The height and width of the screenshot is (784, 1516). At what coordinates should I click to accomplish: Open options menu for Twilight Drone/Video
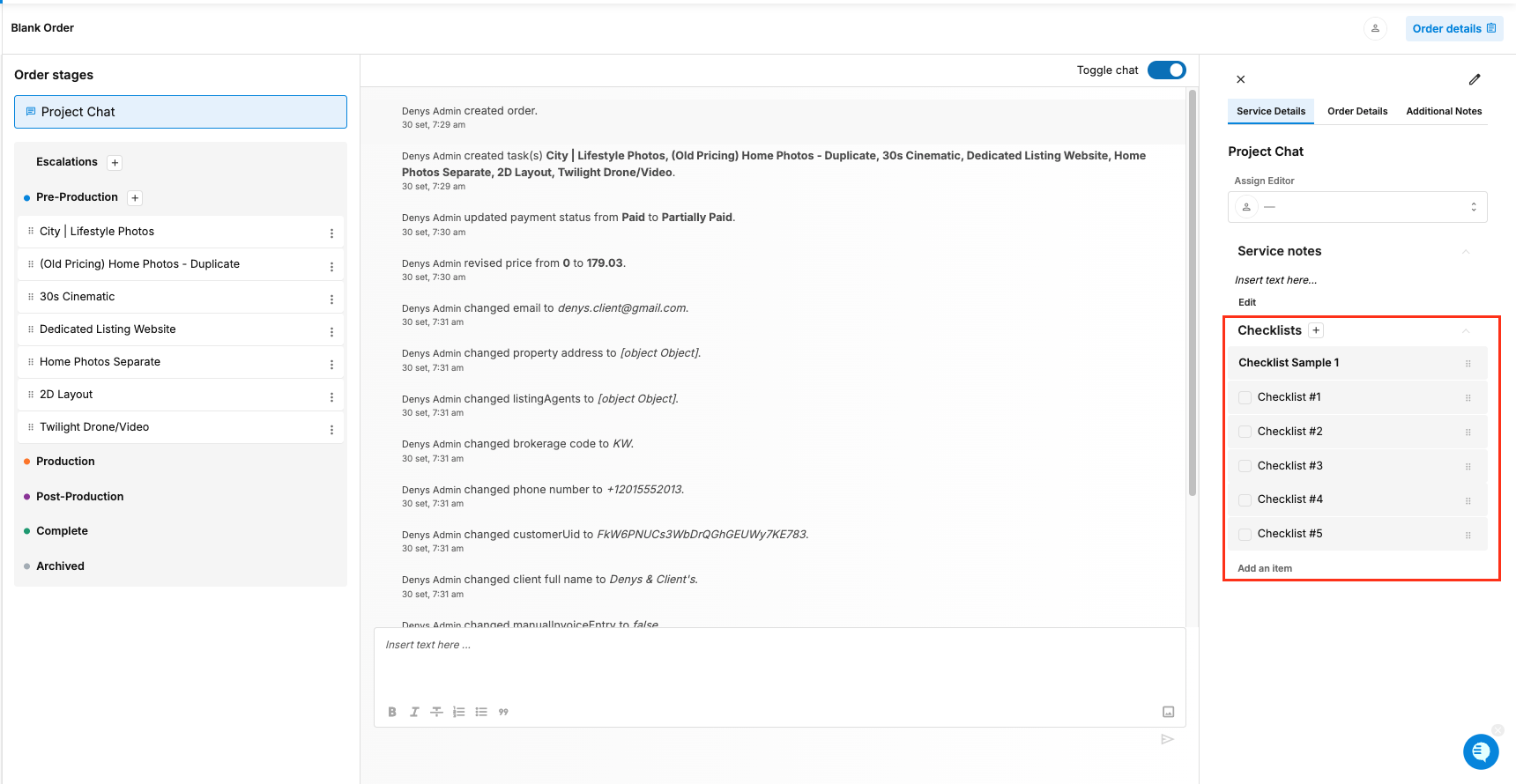click(x=331, y=429)
